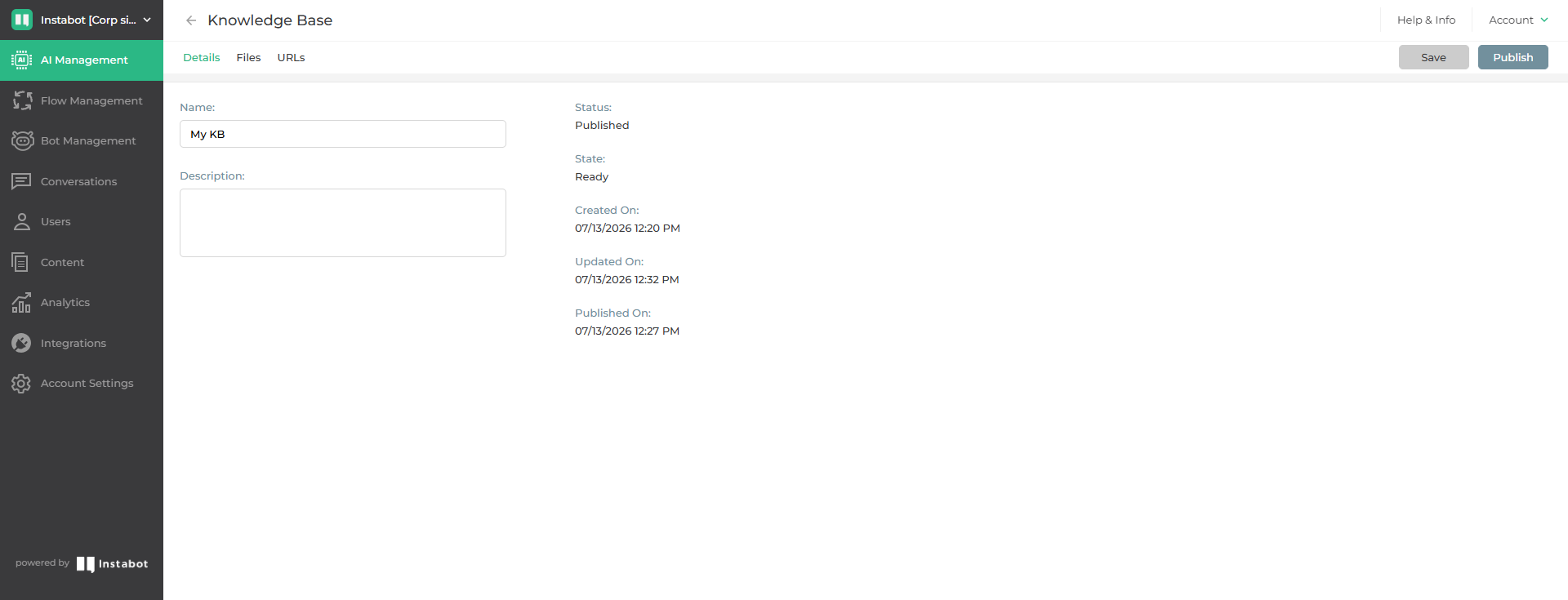This screenshot has width=1568, height=600.
Task: Open Help & Info
Action: (x=1426, y=20)
